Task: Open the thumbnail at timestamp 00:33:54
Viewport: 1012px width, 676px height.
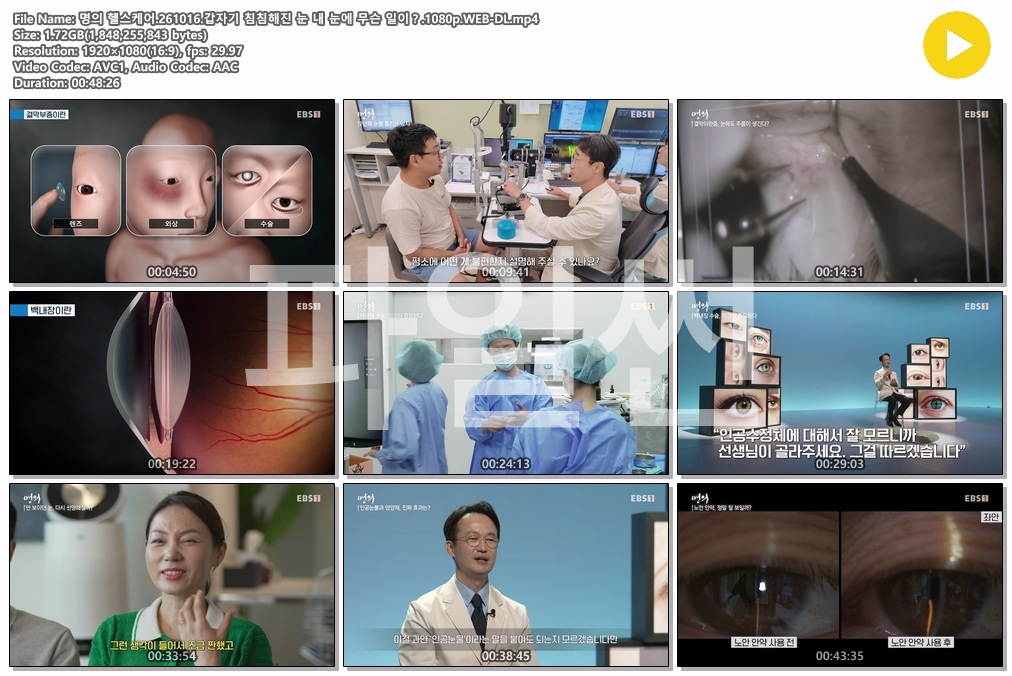Action: (x=172, y=575)
